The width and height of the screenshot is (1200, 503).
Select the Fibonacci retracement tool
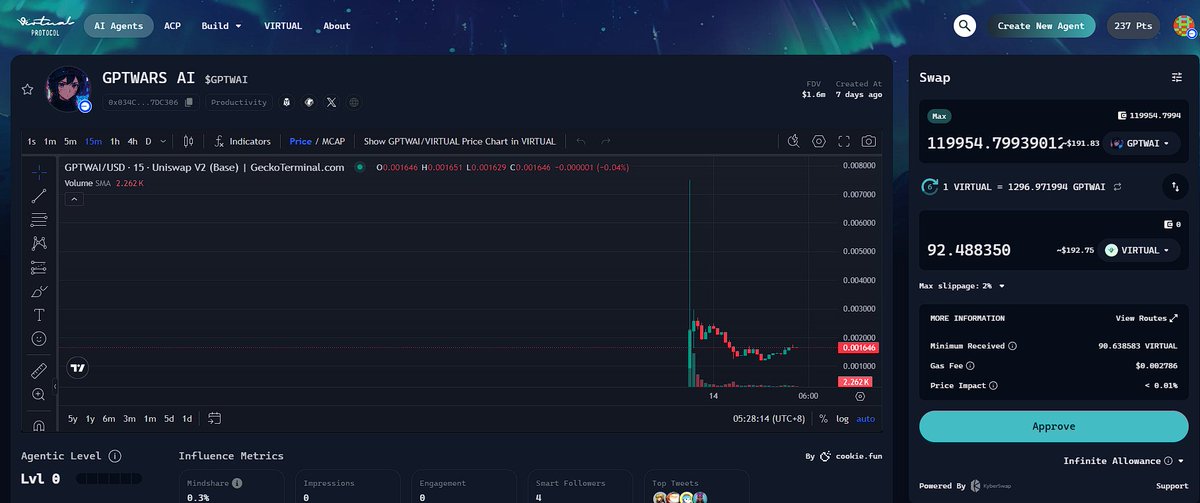point(38,219)
